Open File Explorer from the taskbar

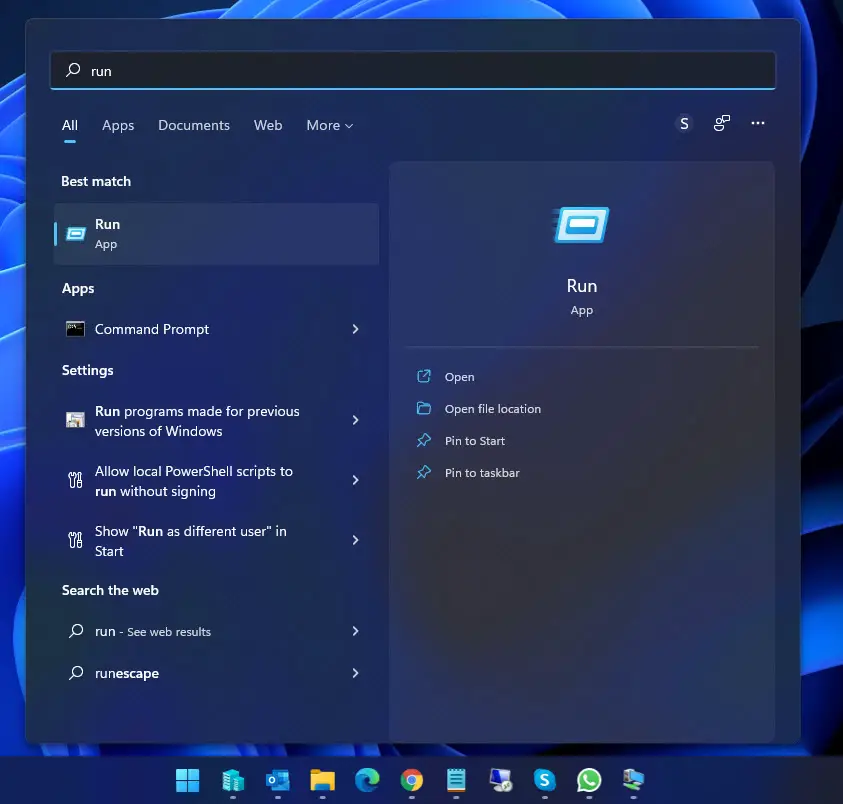pyautogui.click(x=321, y=780)
